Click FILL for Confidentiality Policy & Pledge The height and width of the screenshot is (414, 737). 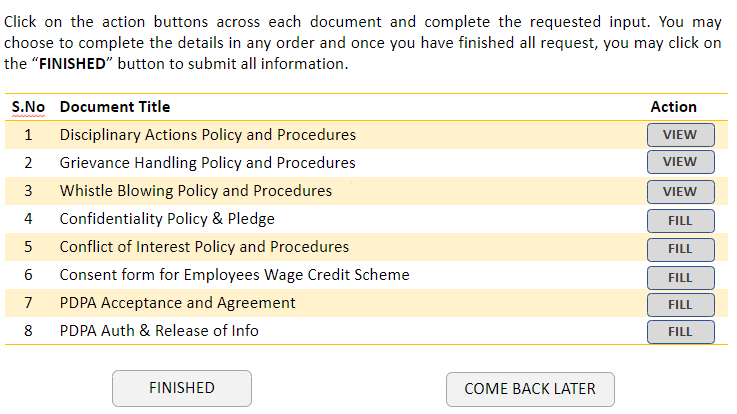point(681,221)
